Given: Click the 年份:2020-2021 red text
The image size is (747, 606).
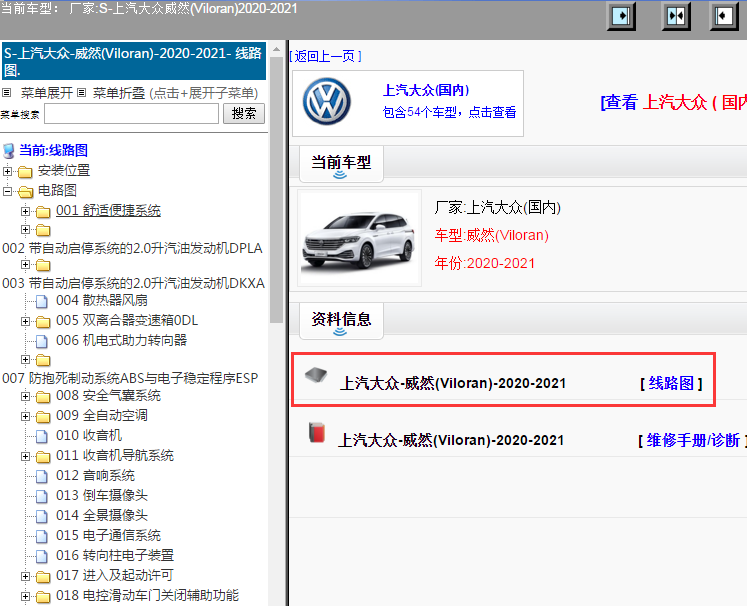Looking at the screenshot, I should coord(485,263).
